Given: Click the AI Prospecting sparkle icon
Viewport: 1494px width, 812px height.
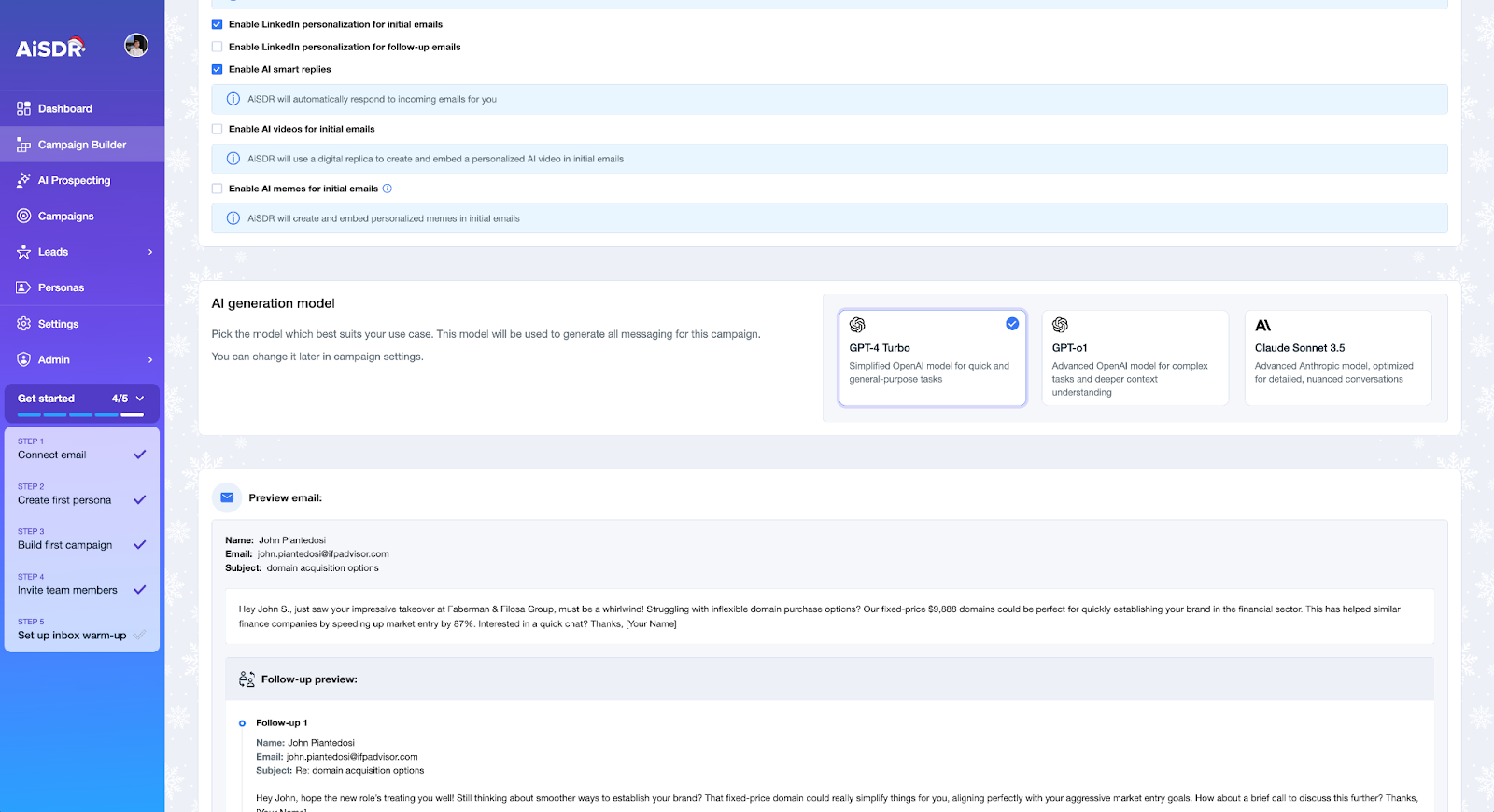Looking at the screenshot, I should pos(23,180).
